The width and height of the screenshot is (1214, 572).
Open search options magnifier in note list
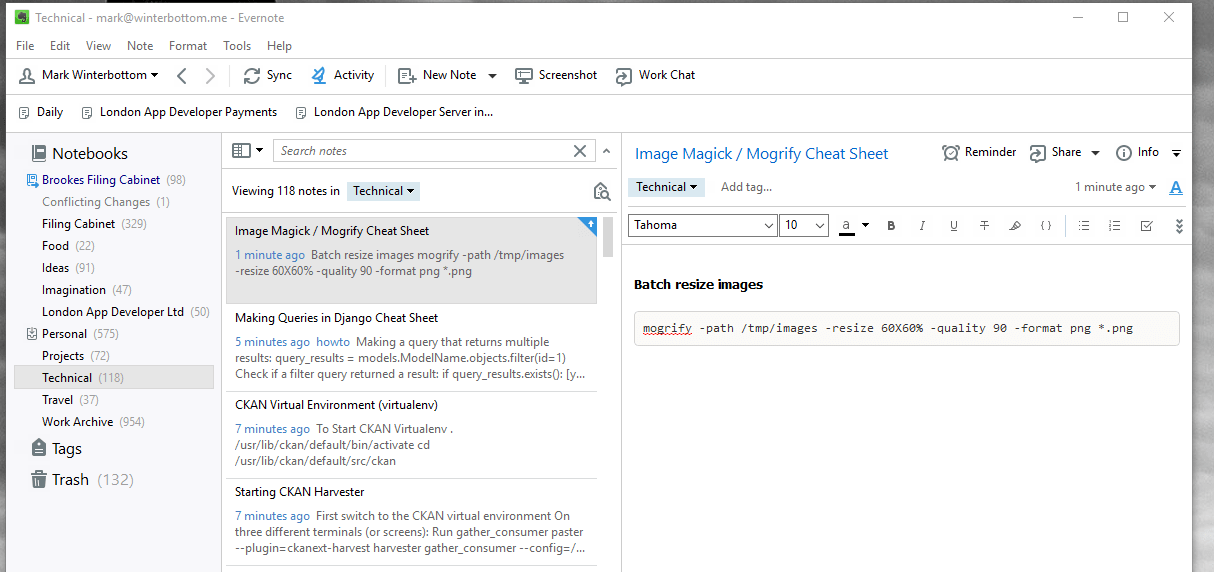coord(601,191)
